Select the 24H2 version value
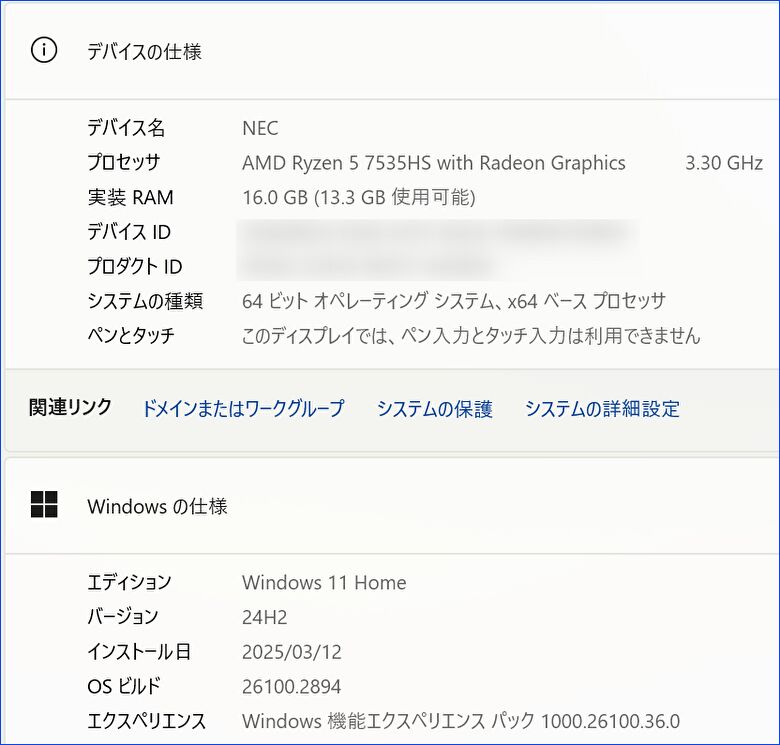 click(x=265, y=617)
